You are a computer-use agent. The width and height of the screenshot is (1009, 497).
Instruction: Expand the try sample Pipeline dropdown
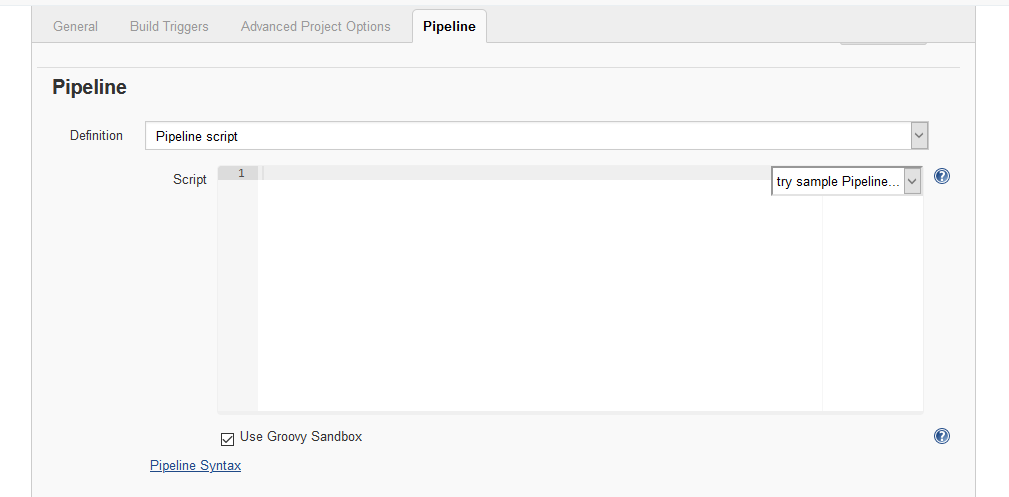click(846, 181)
